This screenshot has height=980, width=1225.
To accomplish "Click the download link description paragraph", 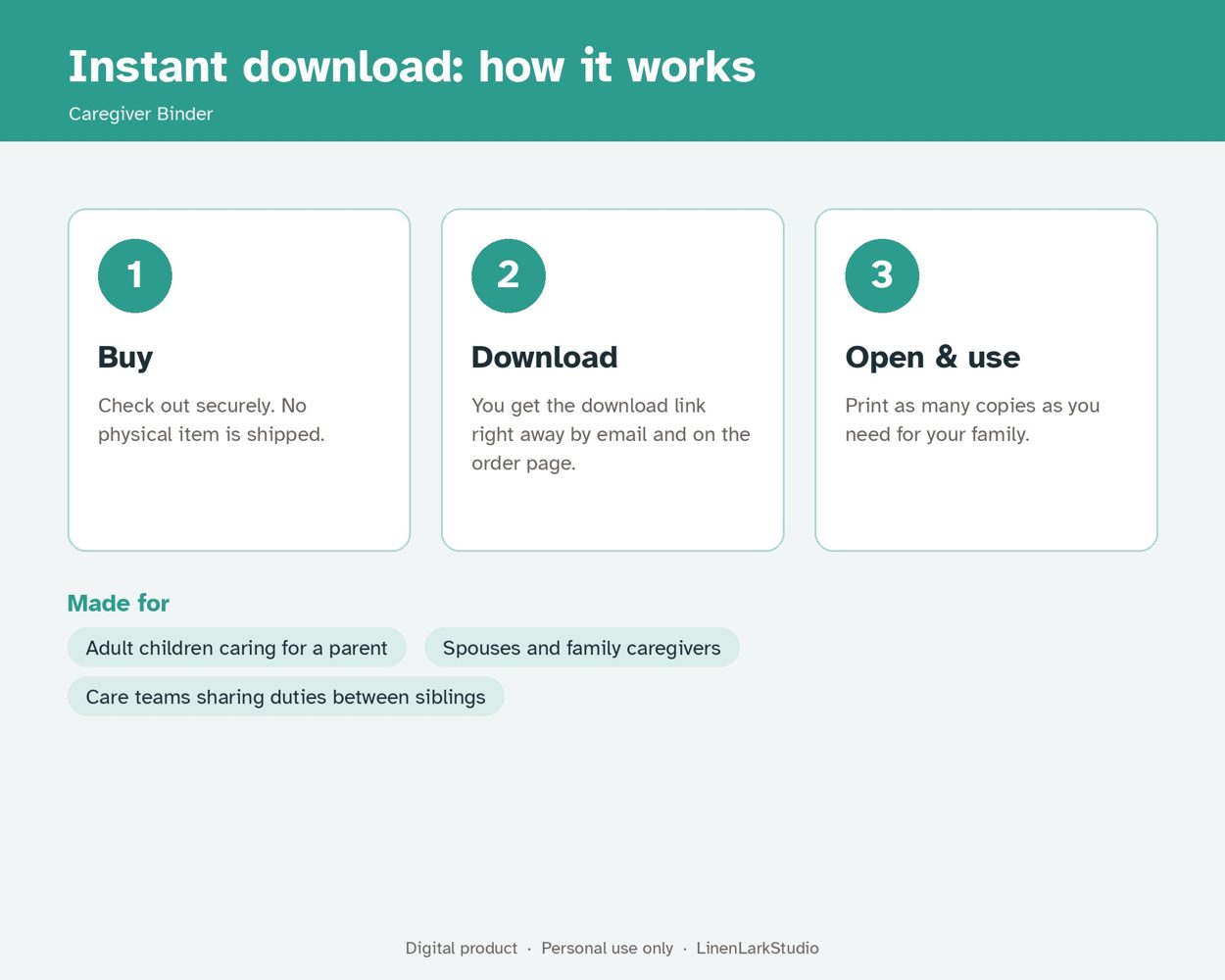I will [611, 434].
